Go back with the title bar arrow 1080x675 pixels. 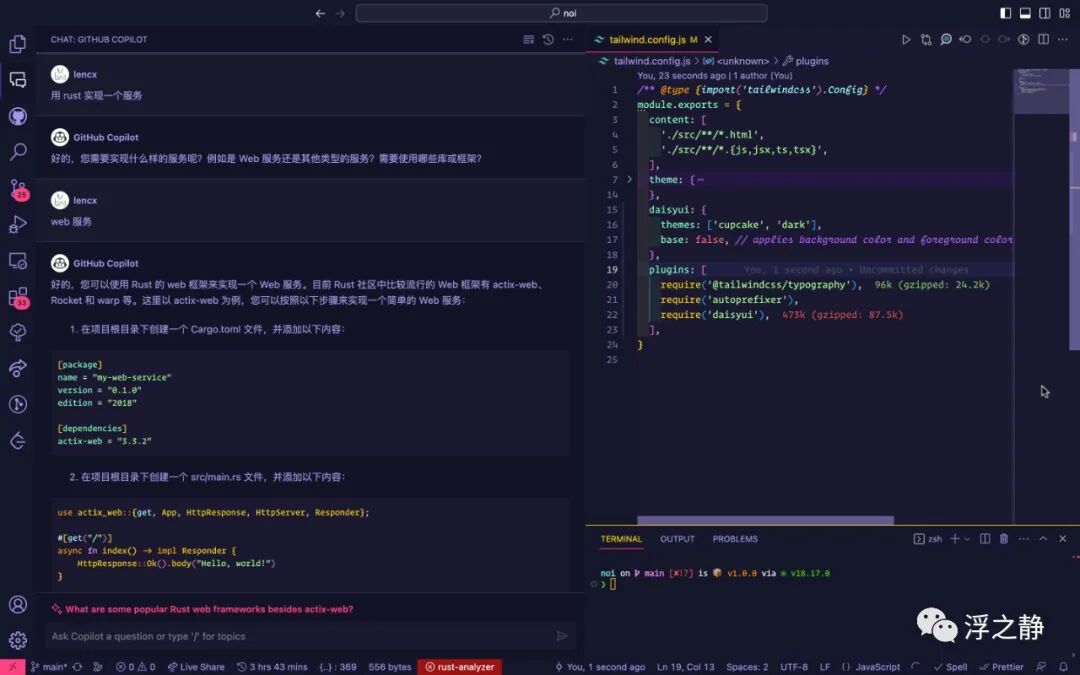tap(320, 13)
